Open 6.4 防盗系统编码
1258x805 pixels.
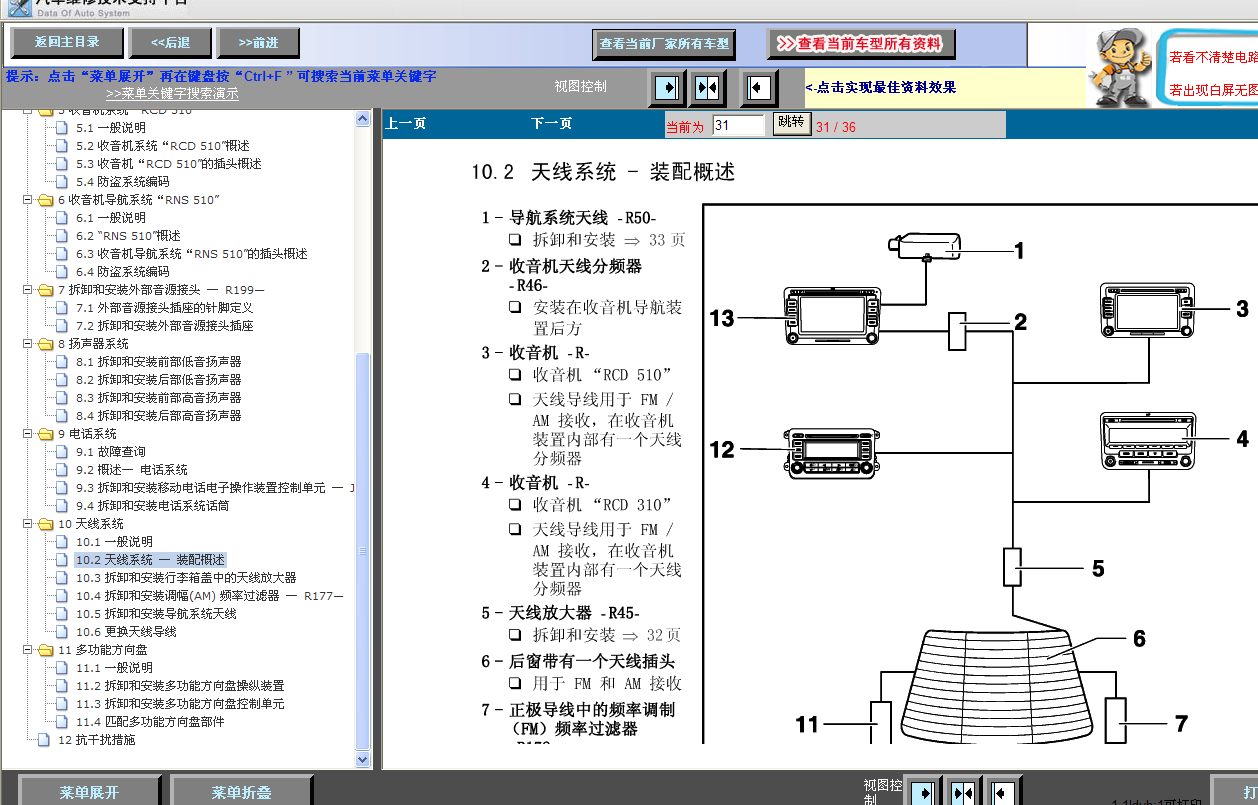tap(122, 272)
